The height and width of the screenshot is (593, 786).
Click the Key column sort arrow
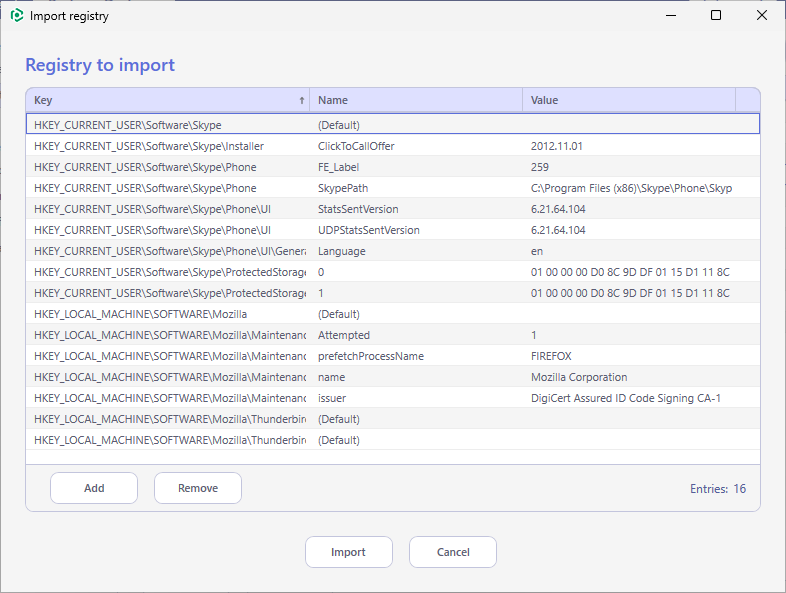[x=302, y=100]
